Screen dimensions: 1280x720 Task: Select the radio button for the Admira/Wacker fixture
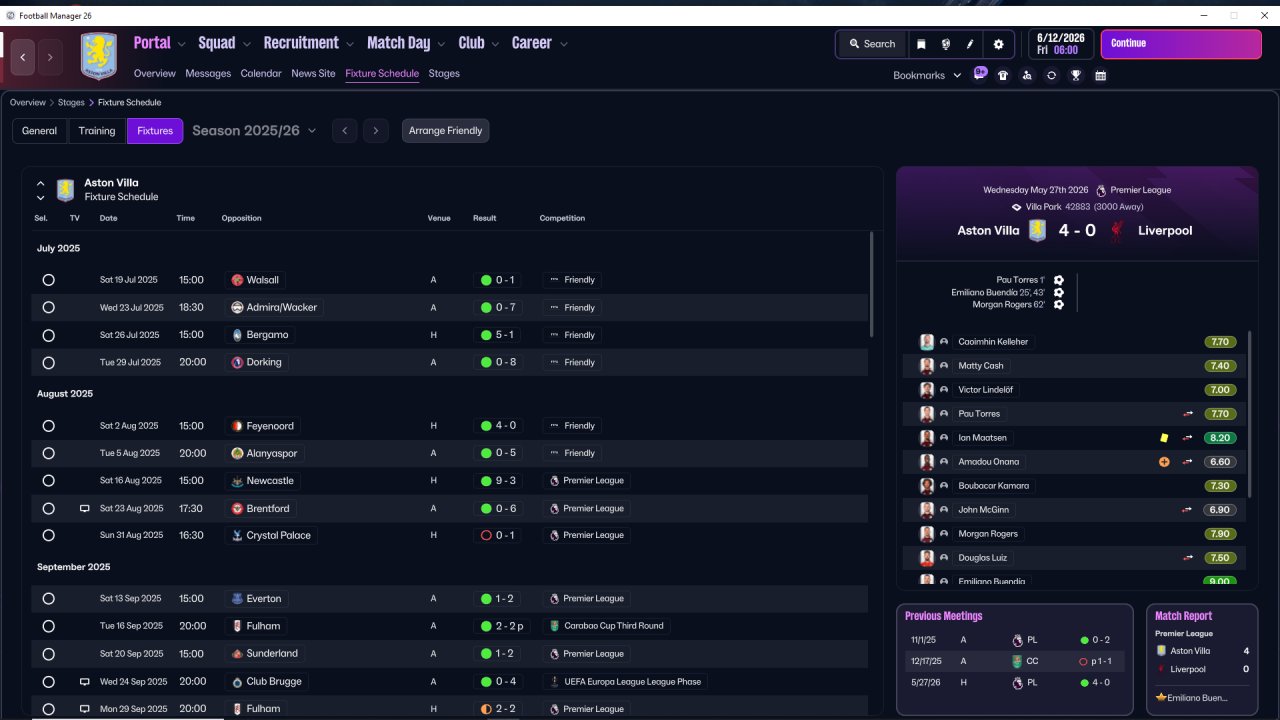(48, 307)
